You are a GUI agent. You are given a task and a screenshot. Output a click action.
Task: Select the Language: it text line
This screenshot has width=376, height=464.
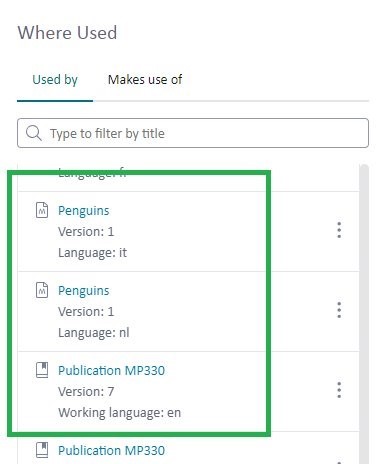point(92,253)
